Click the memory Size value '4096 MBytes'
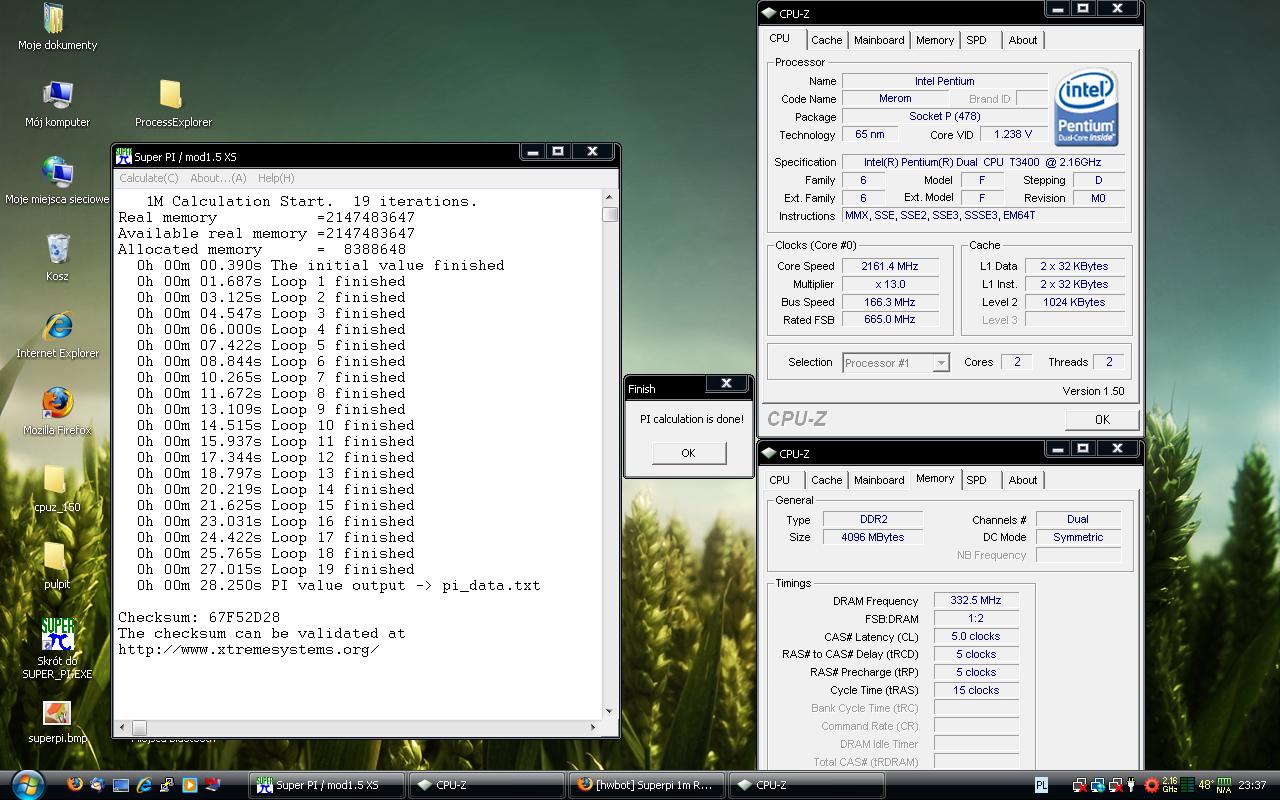The image size is (1280, 800). 872,537
